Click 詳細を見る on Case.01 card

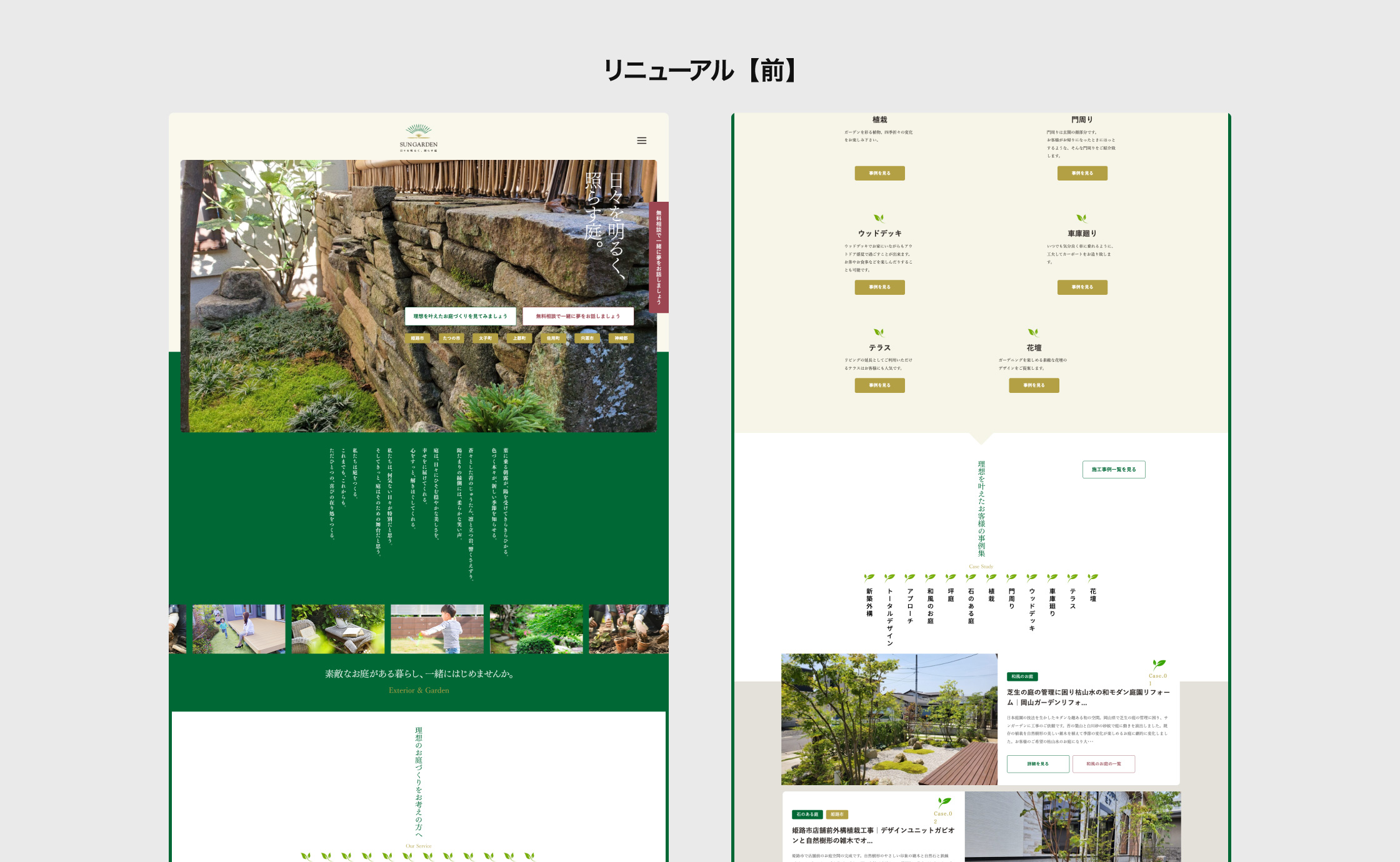(x=1037, y=764)
